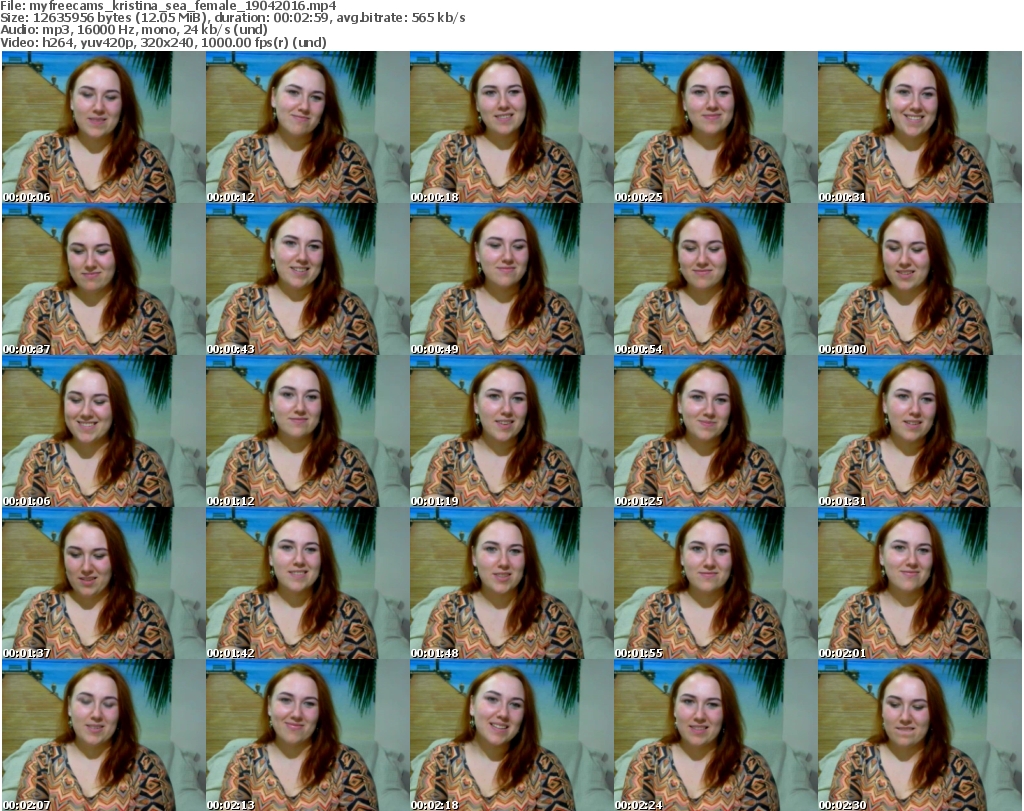1024x811 pixels.
Task: Select the thumbnail at 00:02:24
Action: 715,735
